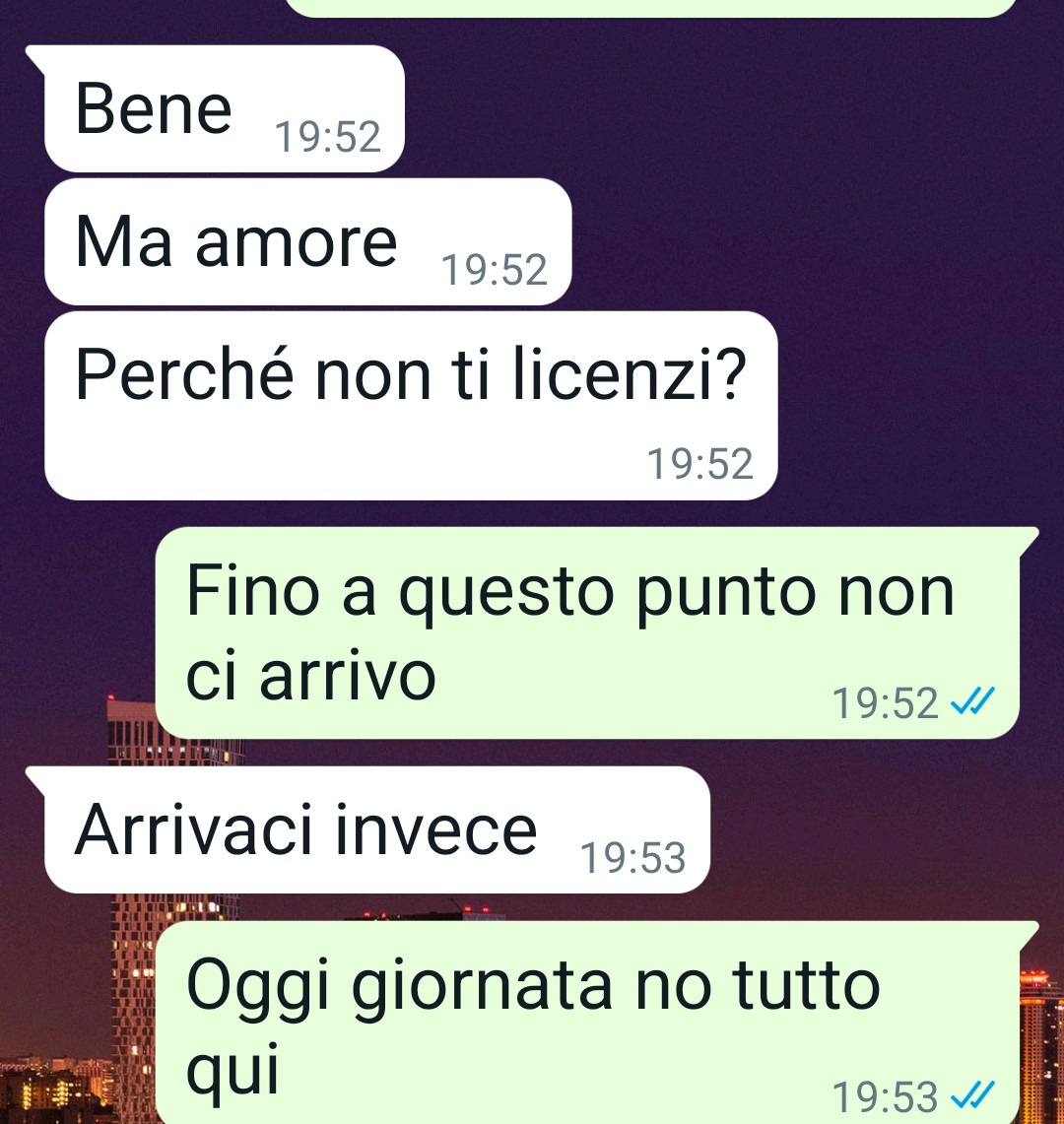Tap the 19:53 timestamp beside 'Arrivaci invece'
1064x1124 pixels.
(x=633, y=857)
